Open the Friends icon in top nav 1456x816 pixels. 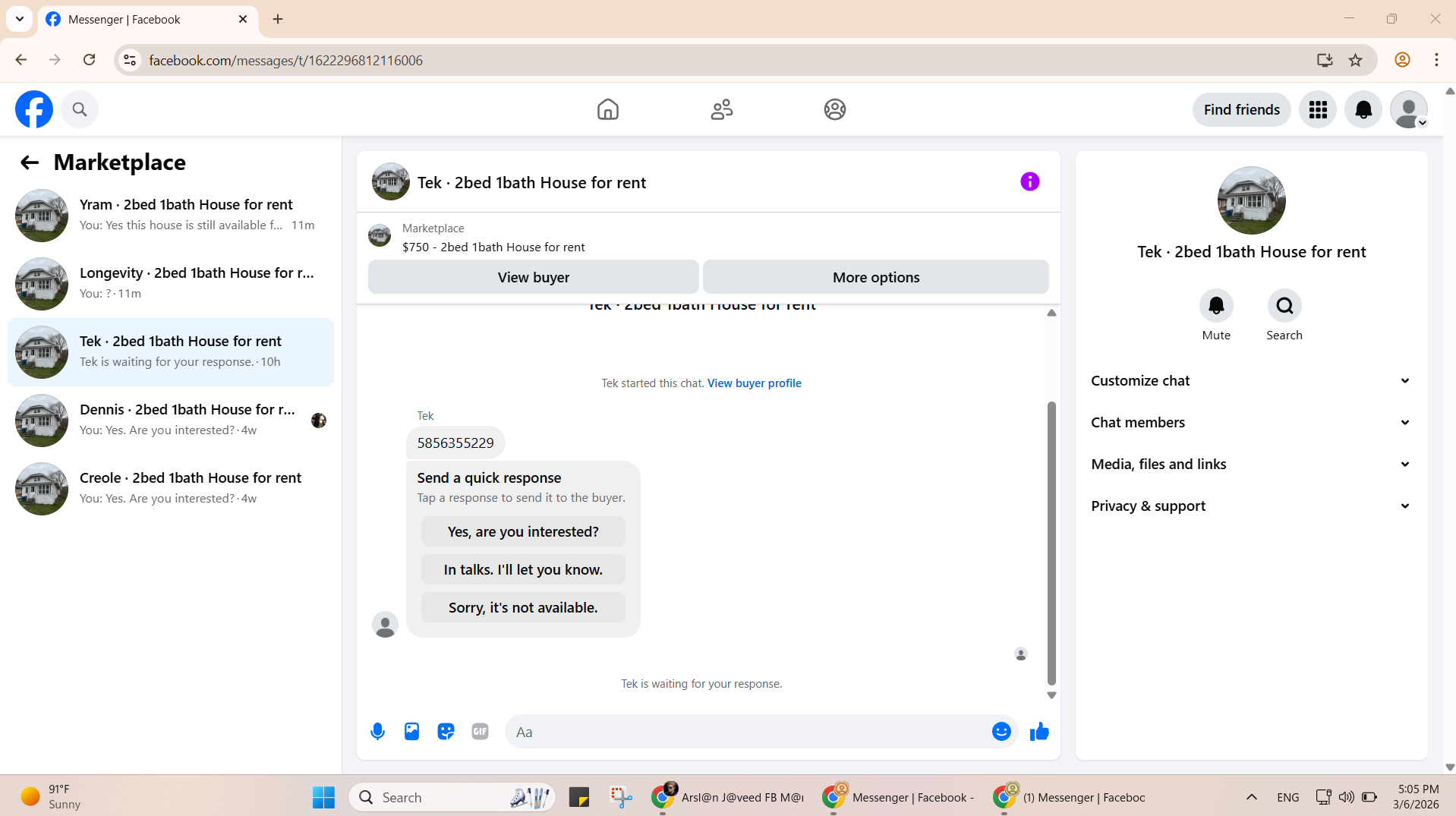coord(721,109)
